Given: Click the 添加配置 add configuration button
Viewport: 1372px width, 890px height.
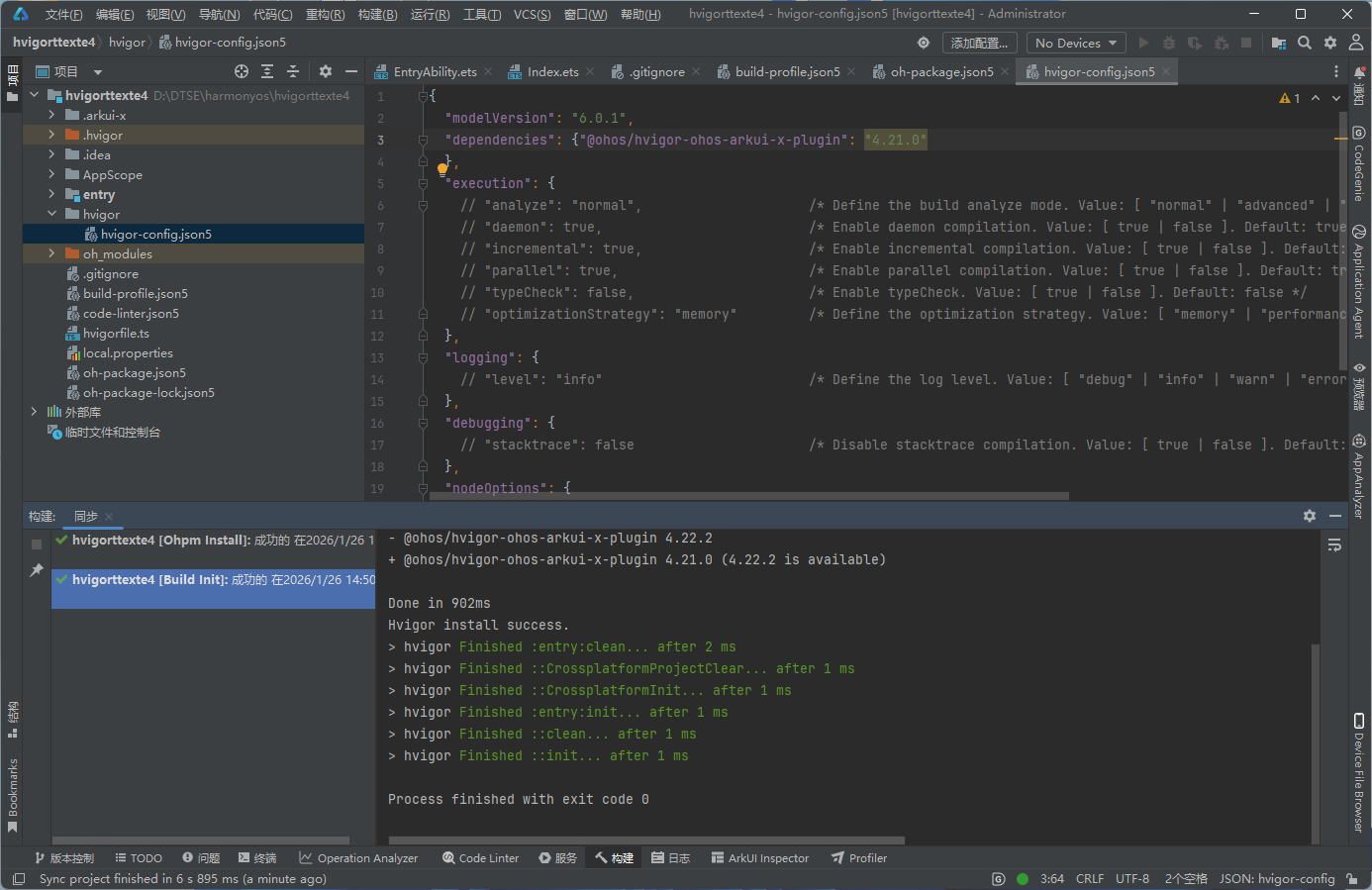Looking at the screenshot, I should tap(979, 43).
